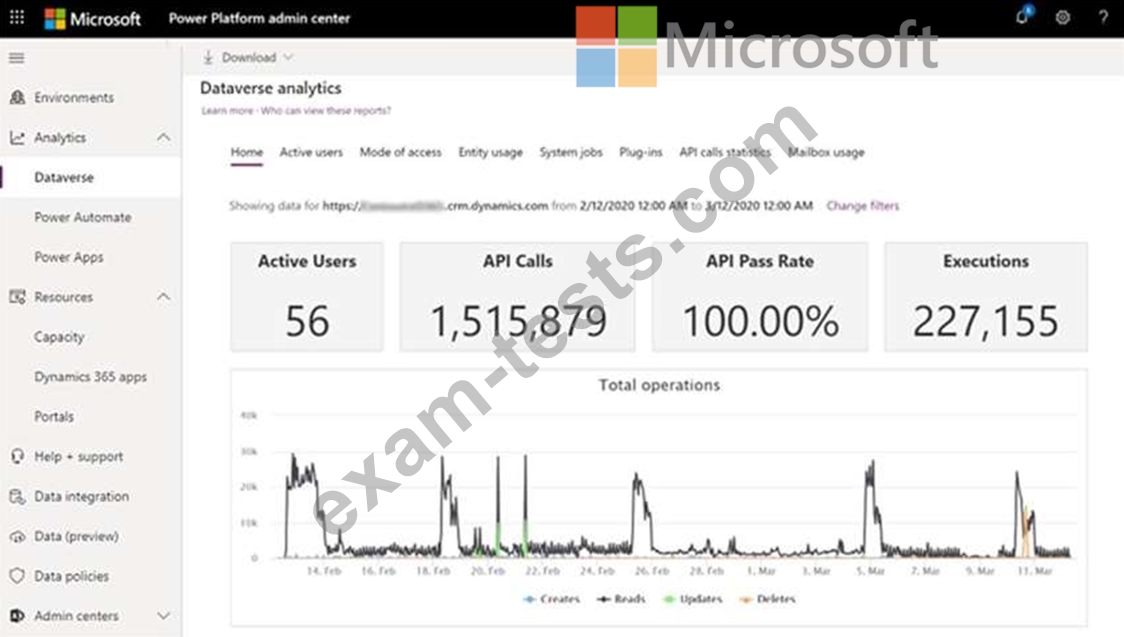This screenshot has height=637, width=1124.
Task: Click the Total operations chart title
Action: (x=659, y=385)
